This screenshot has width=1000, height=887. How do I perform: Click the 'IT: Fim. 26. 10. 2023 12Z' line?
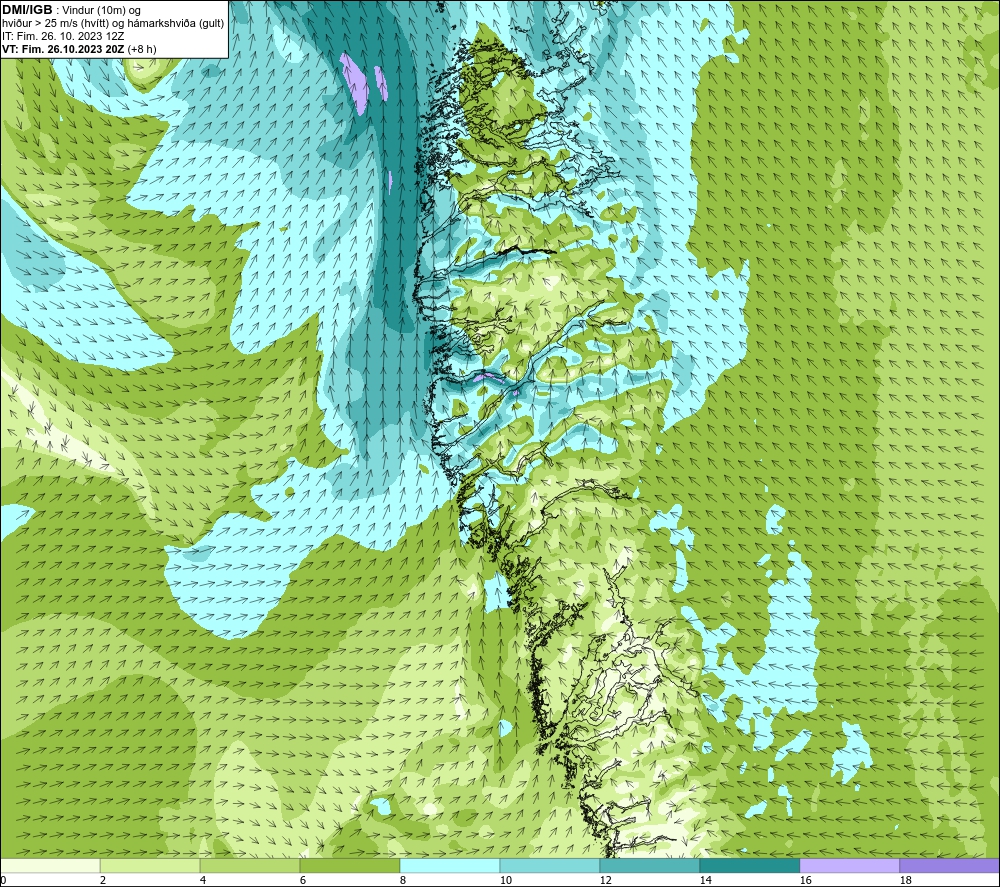point(63,36)
